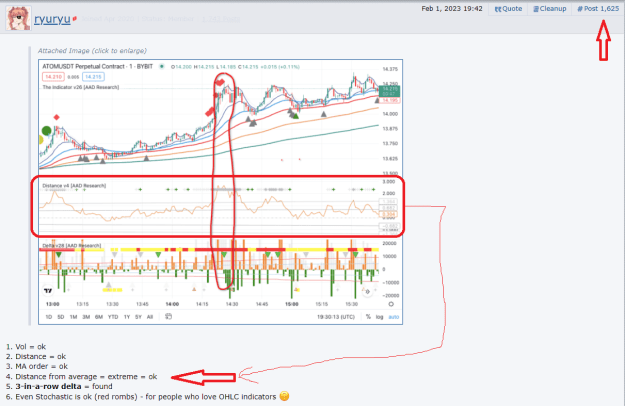The height and width of the screenshot is (406, 625).
Task: Click the ATOMUSDT Perpetual Contract title
Action: click(x=98, y=67)
